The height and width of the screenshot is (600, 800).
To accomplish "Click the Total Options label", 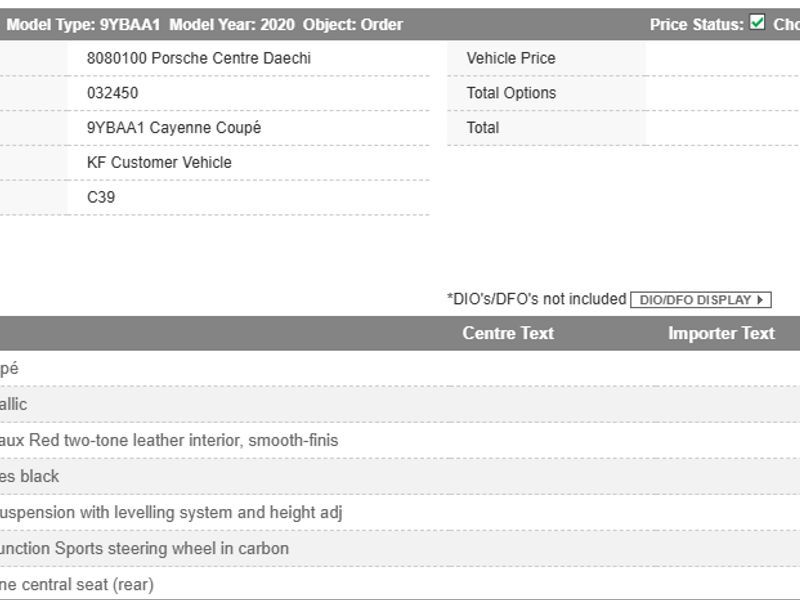I will click(511, 93).
